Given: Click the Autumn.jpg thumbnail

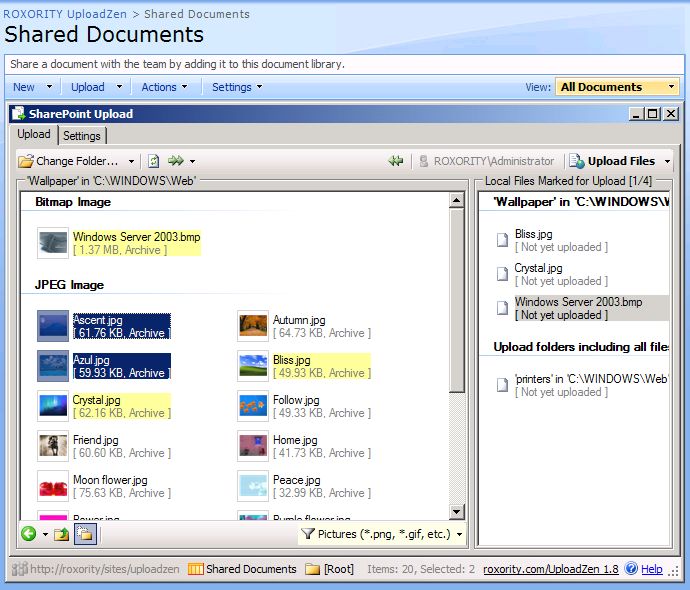Looking at the screenshot, I should 253,326.
